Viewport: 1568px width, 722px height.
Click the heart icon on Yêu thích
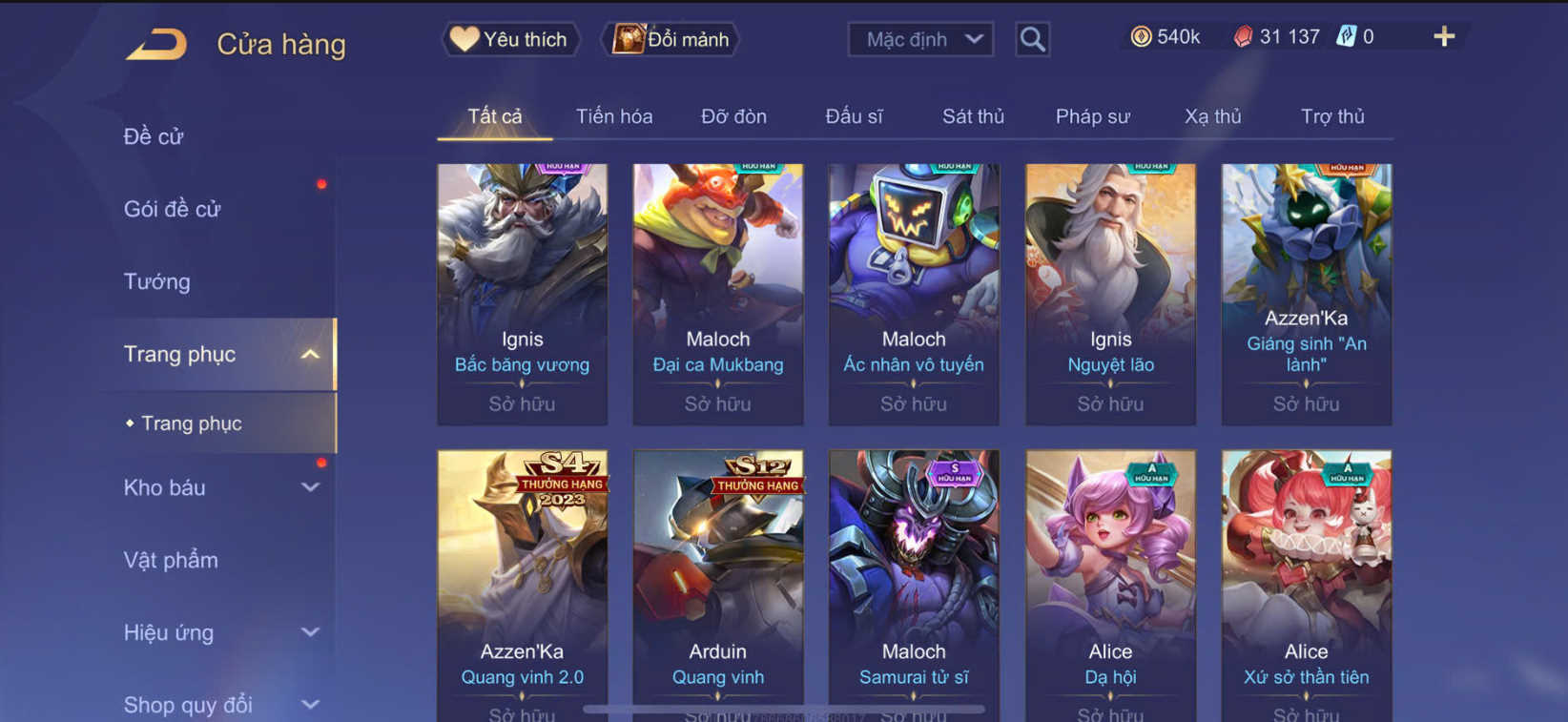click(x=464, y=39)
